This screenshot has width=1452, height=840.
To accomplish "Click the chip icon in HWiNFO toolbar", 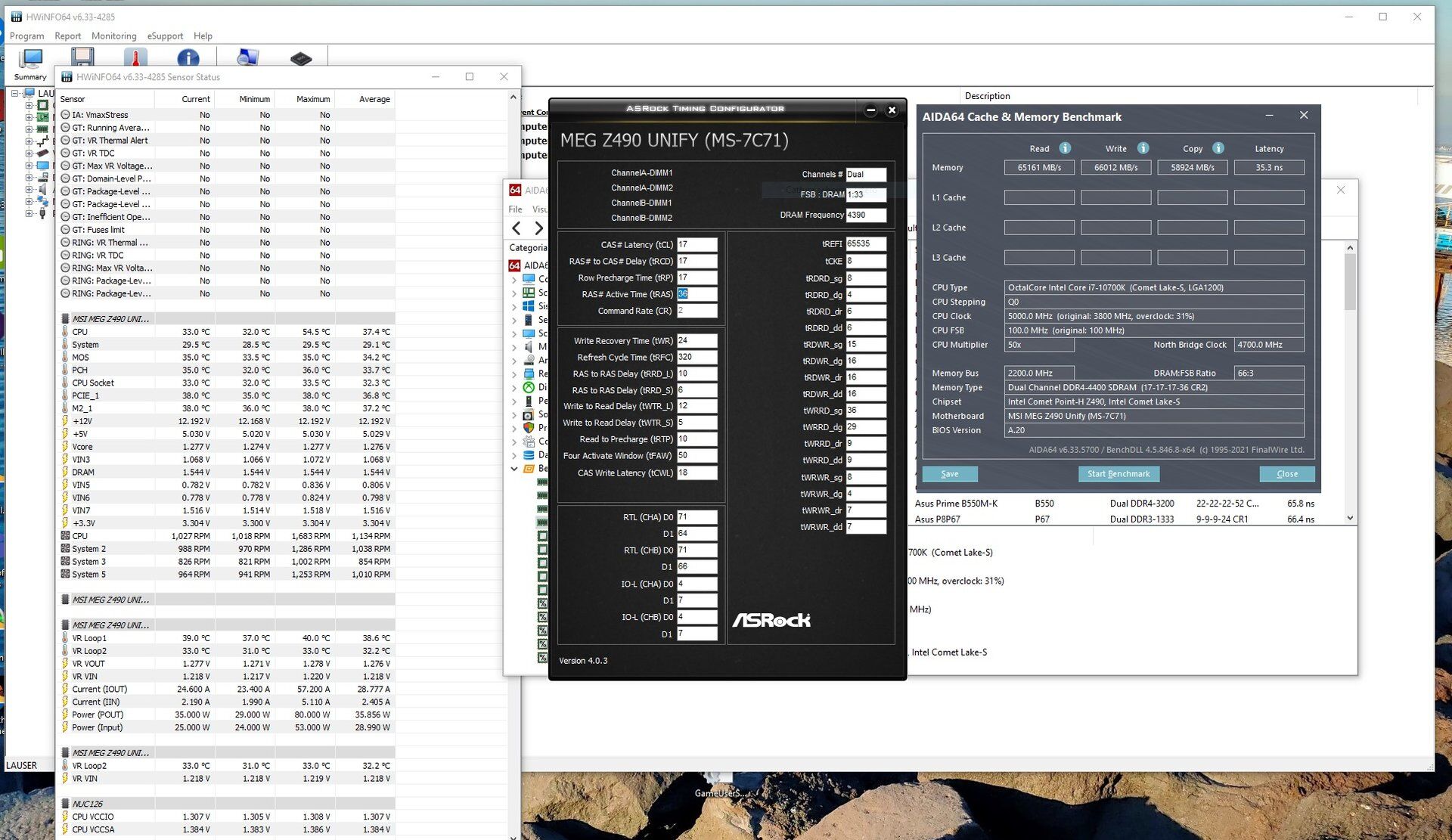I will (300, 58).
